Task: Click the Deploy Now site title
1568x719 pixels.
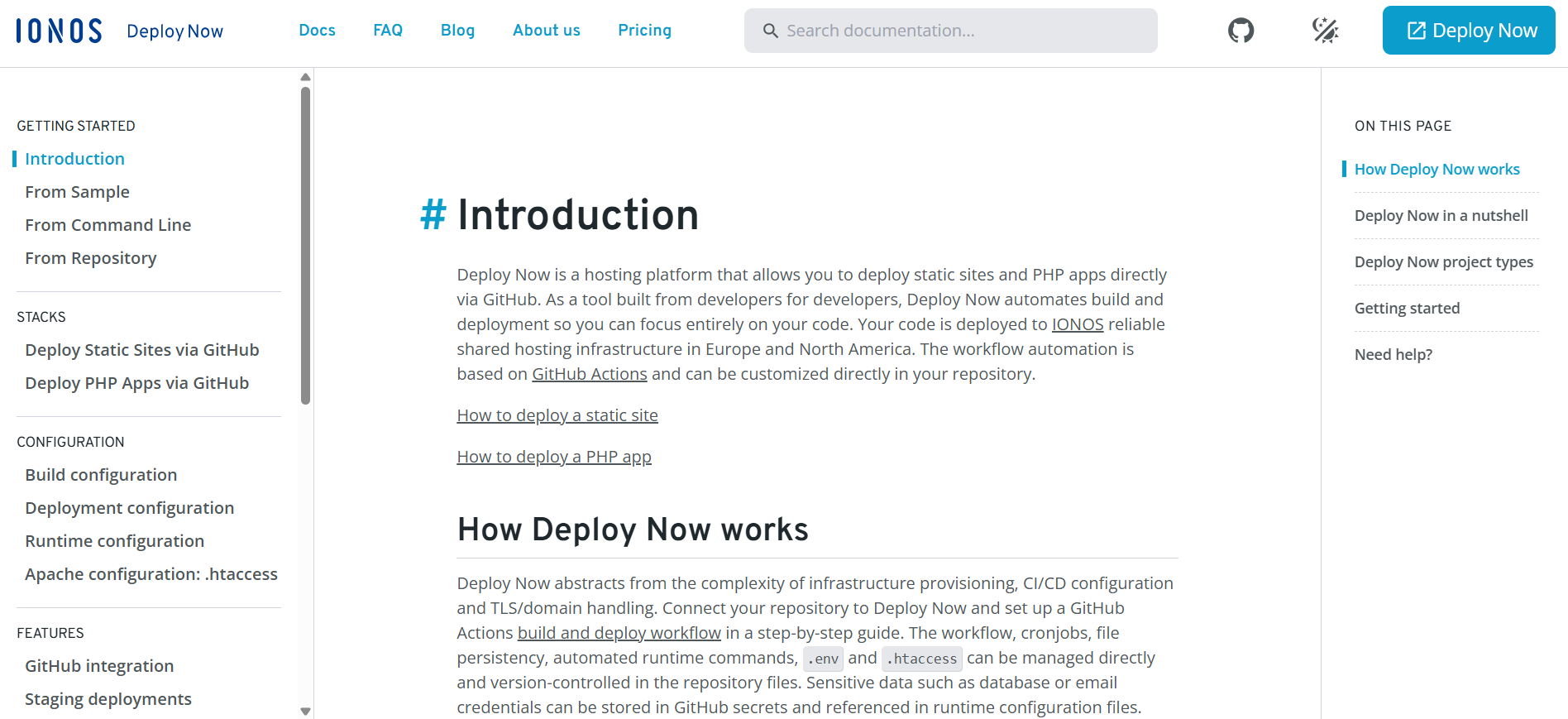Action: click(x=175, y=31)
